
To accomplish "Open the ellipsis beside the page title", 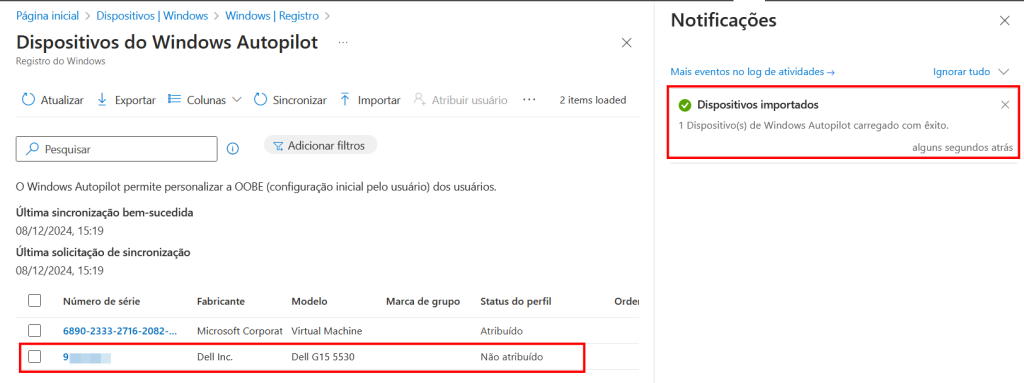I will click(343, 42).
